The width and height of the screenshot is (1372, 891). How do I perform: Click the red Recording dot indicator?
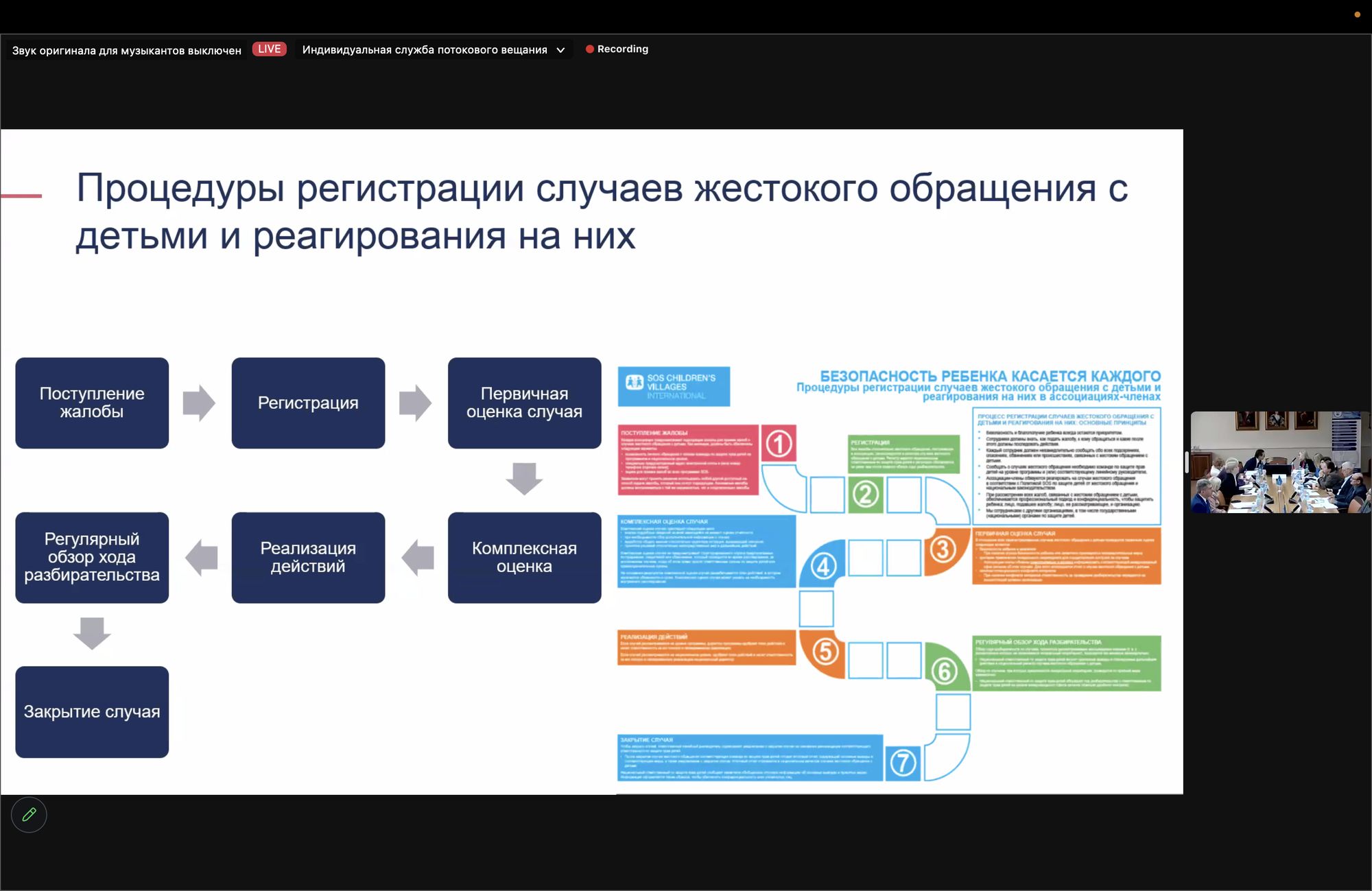tap(589, 49)
